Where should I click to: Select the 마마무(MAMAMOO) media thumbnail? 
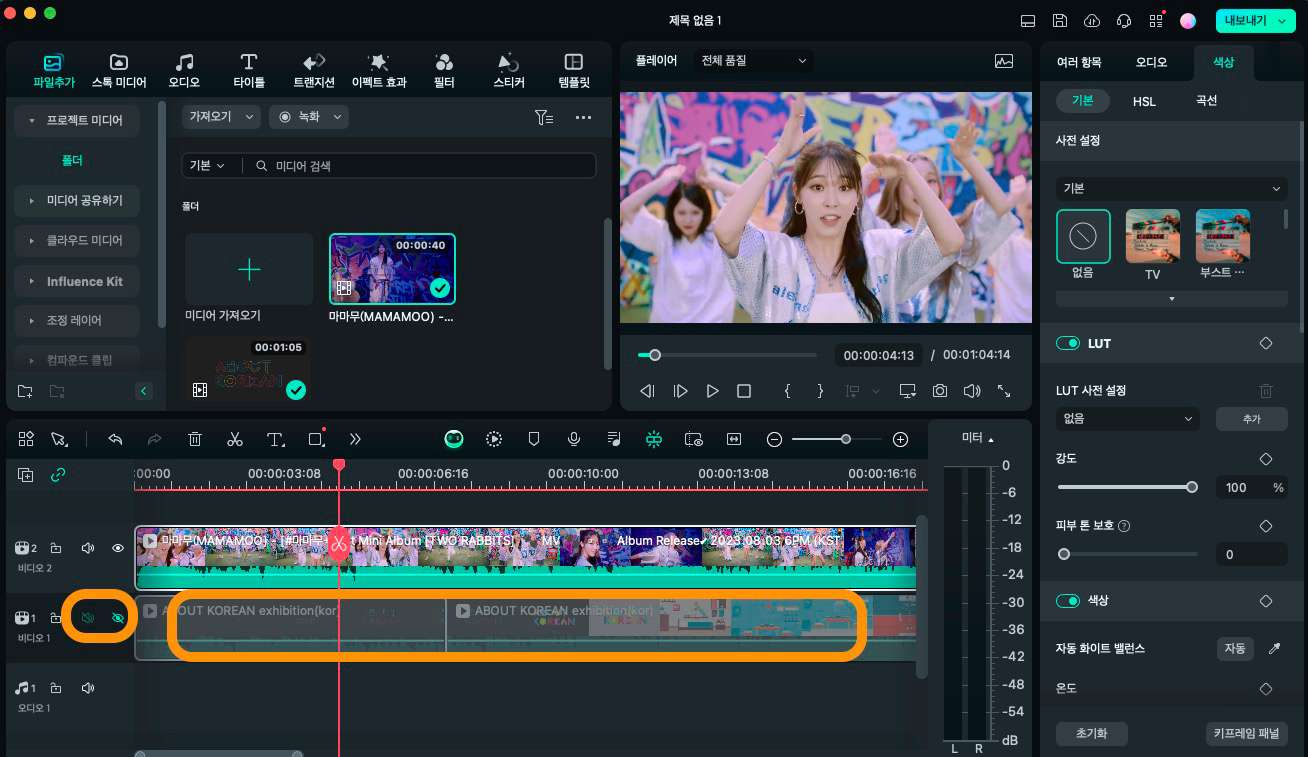[x=392, y=269]
